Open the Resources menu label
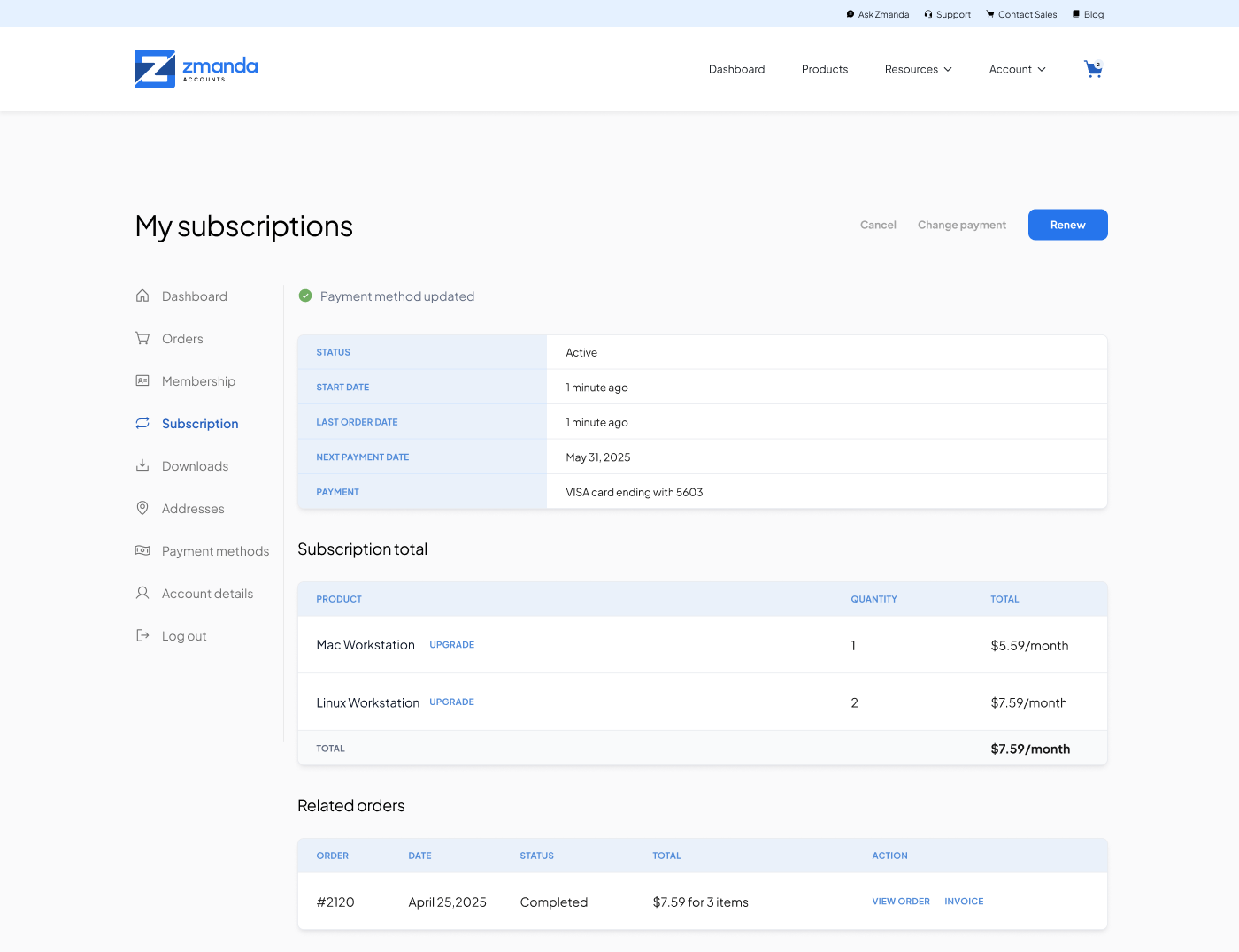 tap(912, 69)
